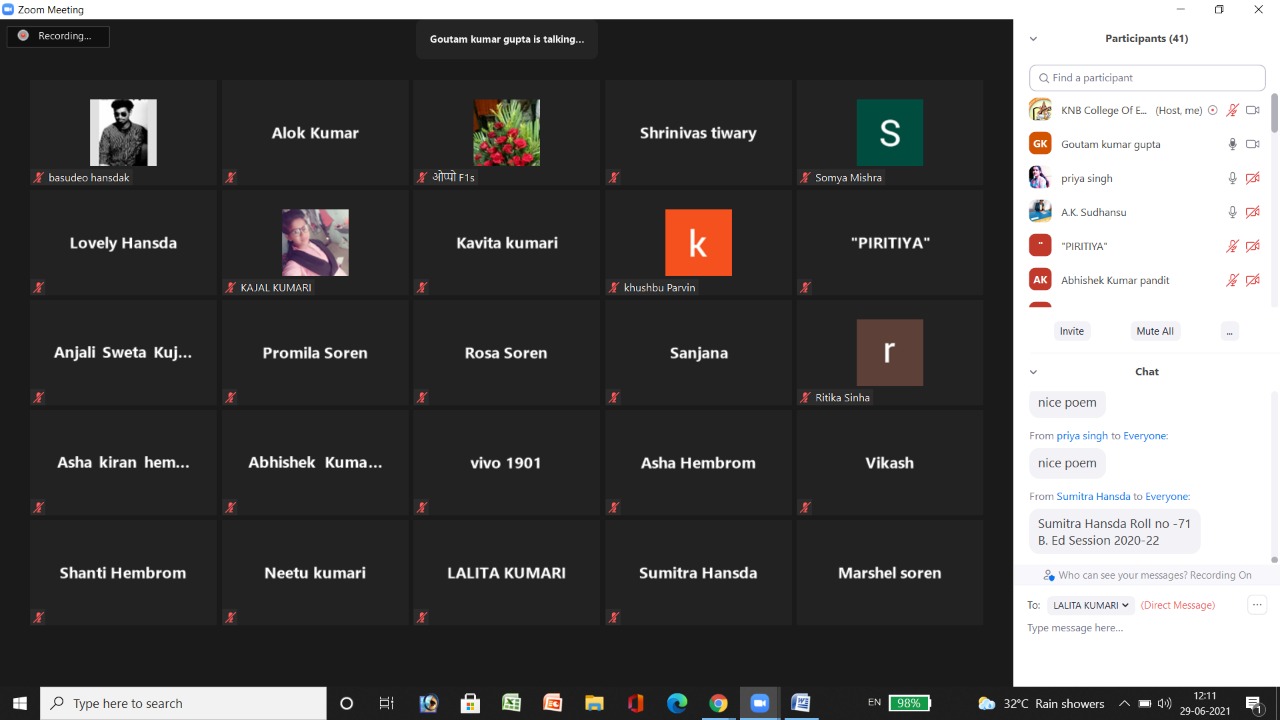Click the Who can see your messages icon
The width and height of the screenshot is (1280, 720).
pyautogui.click(x=1049, y=575)
